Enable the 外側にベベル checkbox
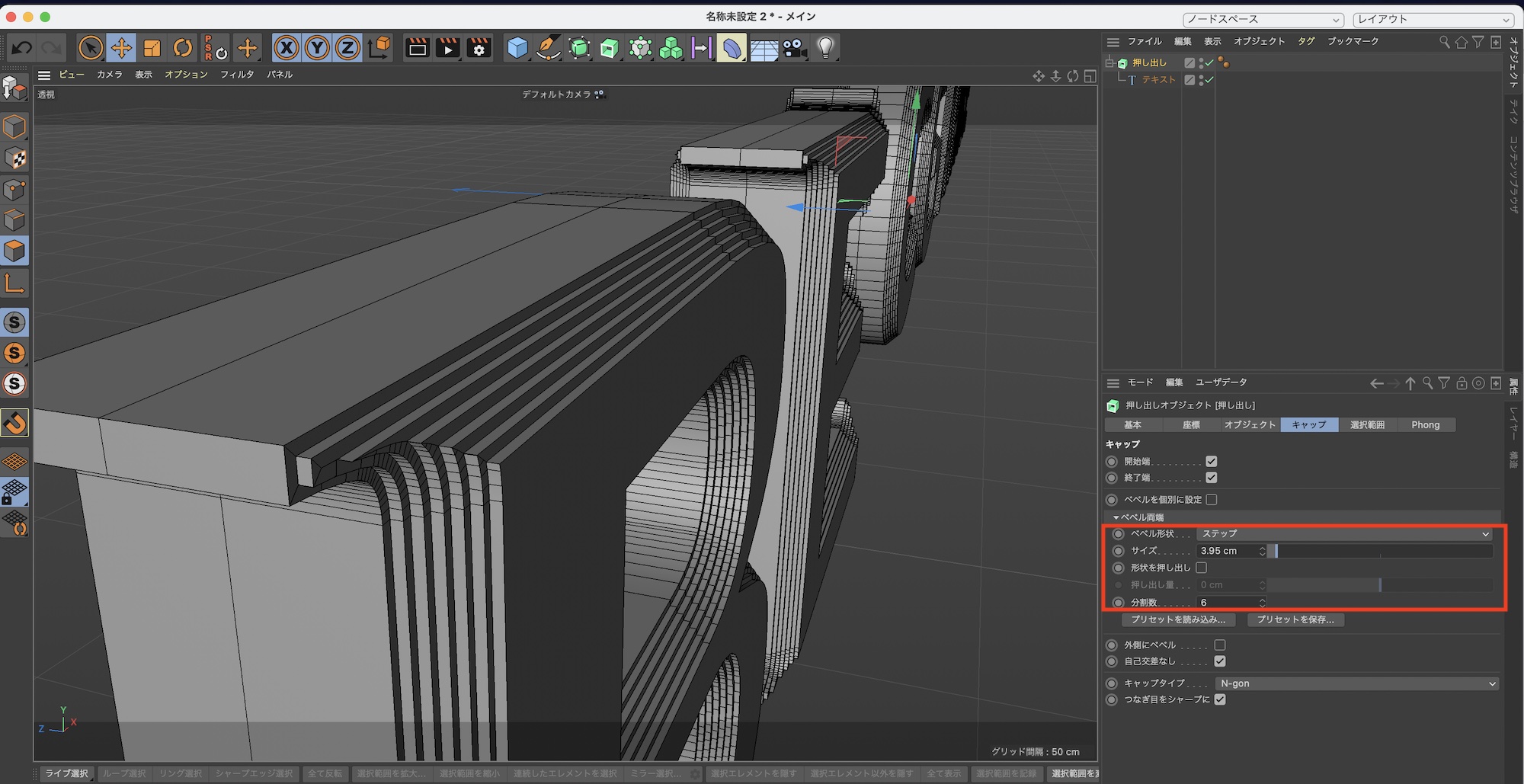 1220,645
